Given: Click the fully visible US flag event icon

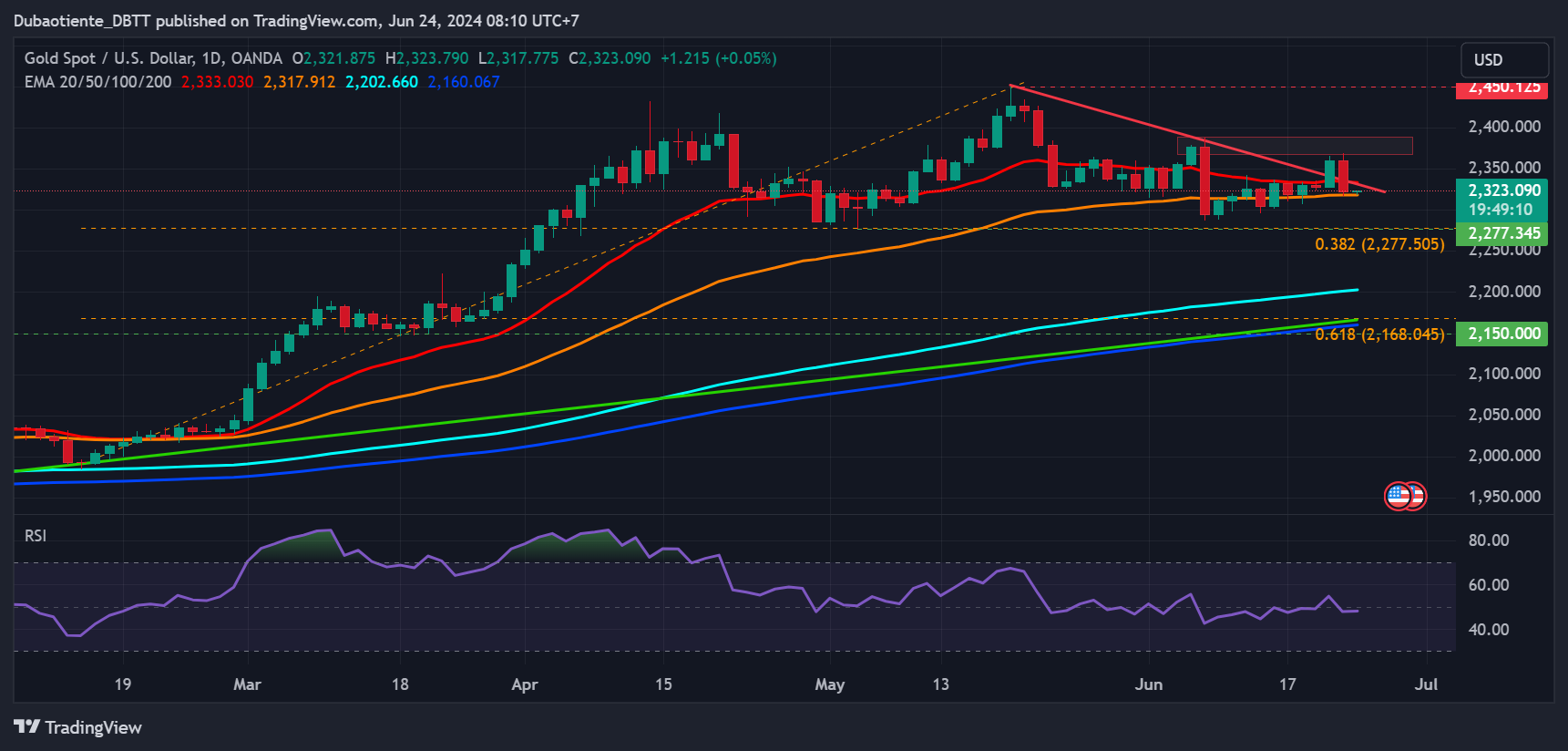Looking at the screenshot, I should point(1399,496).
